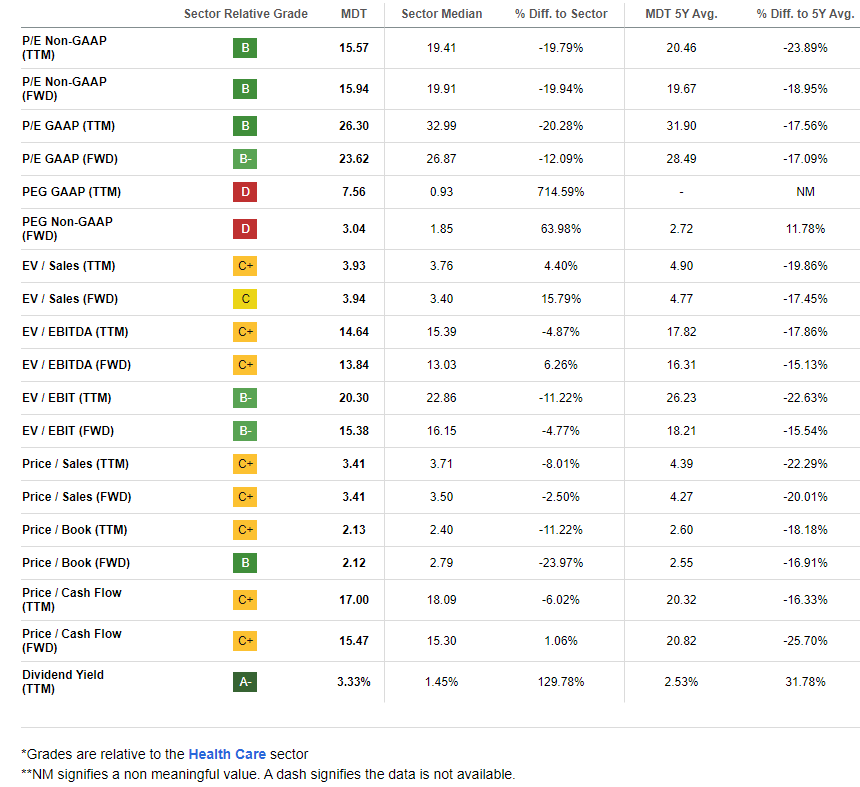Image resolution: width=860 pixels, height=787 pixels.
Task: Click the 3.33% dividend yield value
Action: click(354, 682)
